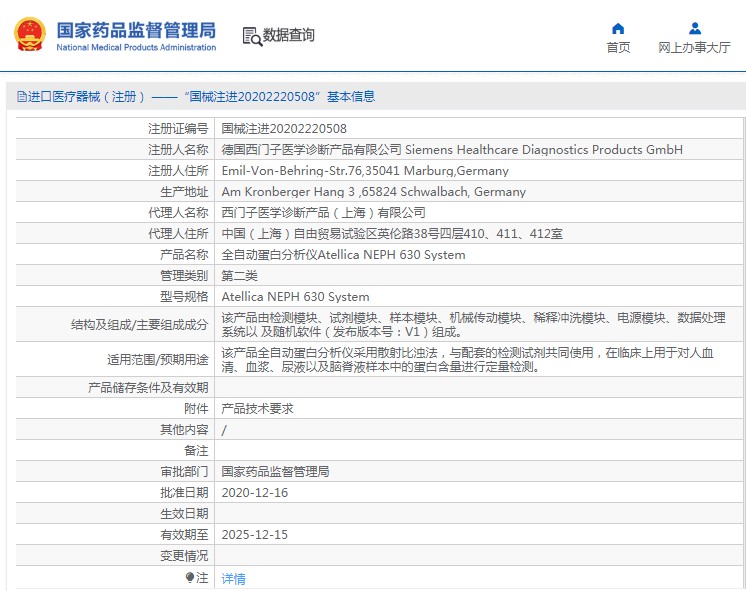The width and height of the screenshot is (746, 591).
Task: Select agent address 英伦路38号四层410 text
Action: [x=430, y=234]
